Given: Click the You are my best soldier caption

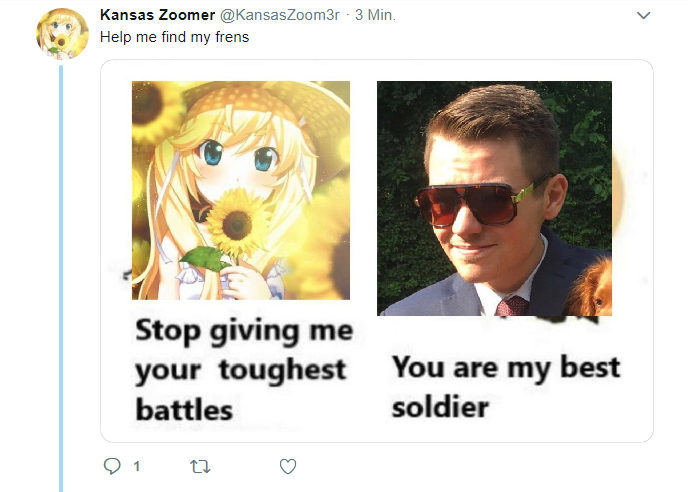Looking at the screenshot, I should (x=506, y=387).
